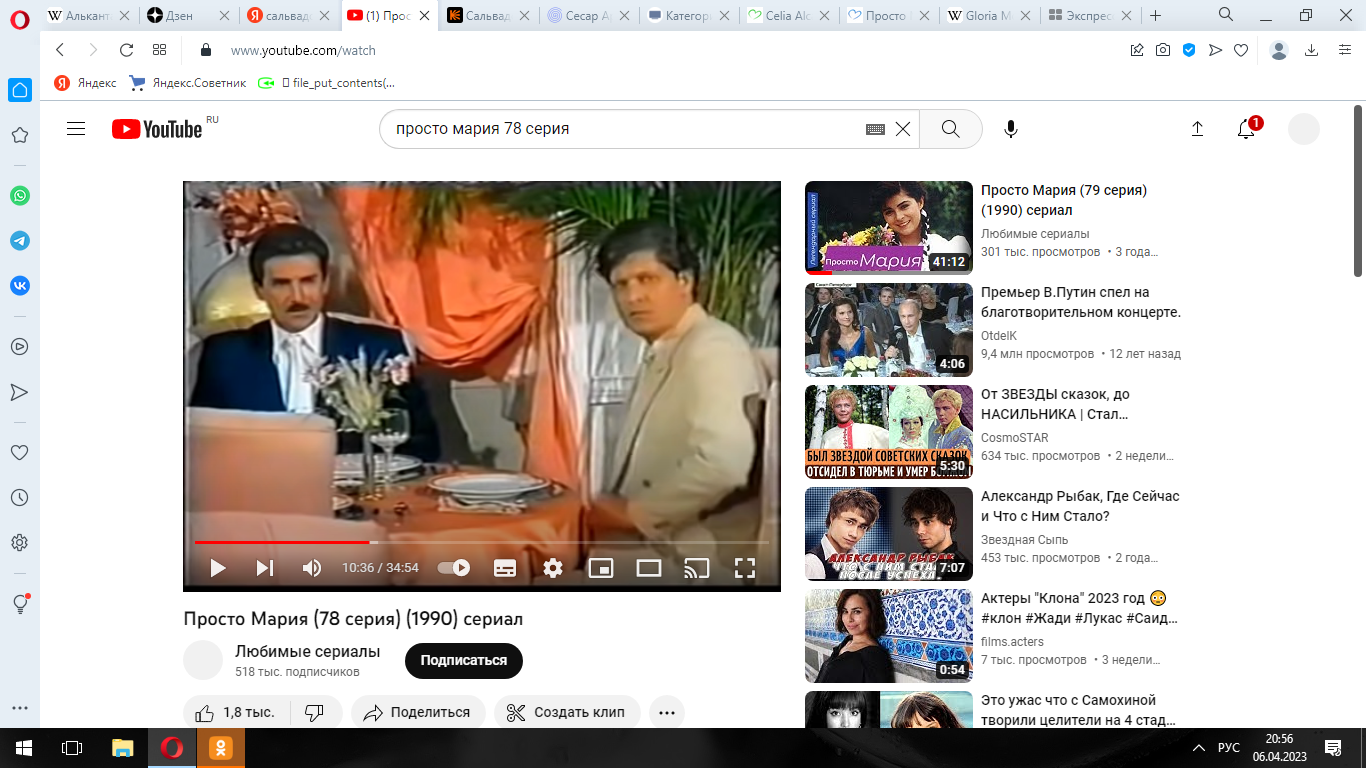
Task: Open WhatsApp in Opera sidebar
Action: click(x=20, y=196)
